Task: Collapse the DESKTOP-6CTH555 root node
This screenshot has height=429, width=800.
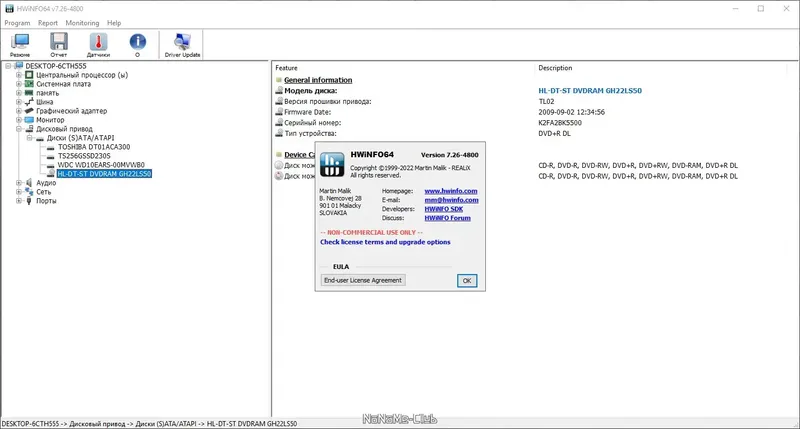Action: point(8,66)
